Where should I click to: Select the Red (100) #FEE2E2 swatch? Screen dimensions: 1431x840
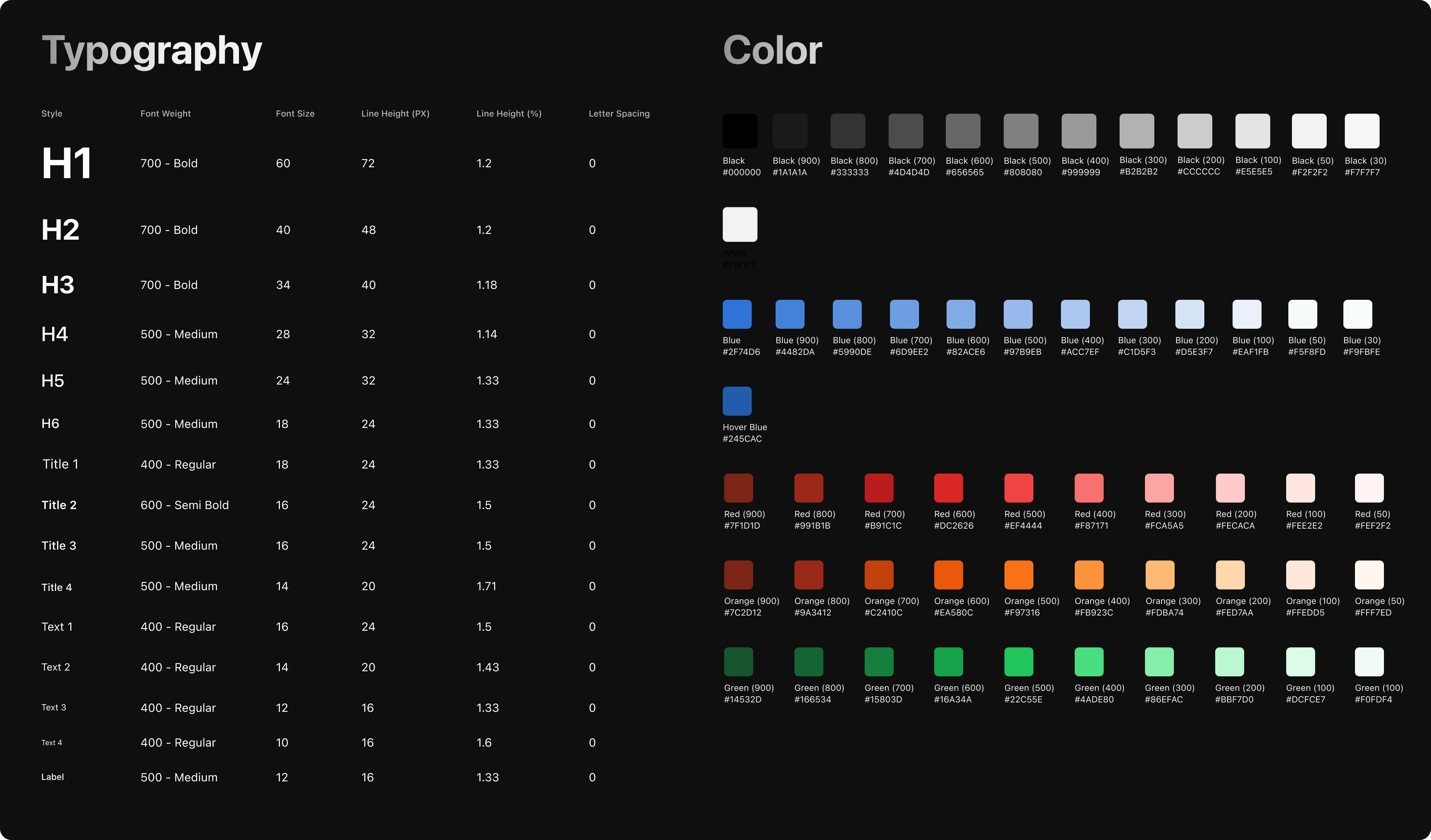click(x=1300, y=488)
